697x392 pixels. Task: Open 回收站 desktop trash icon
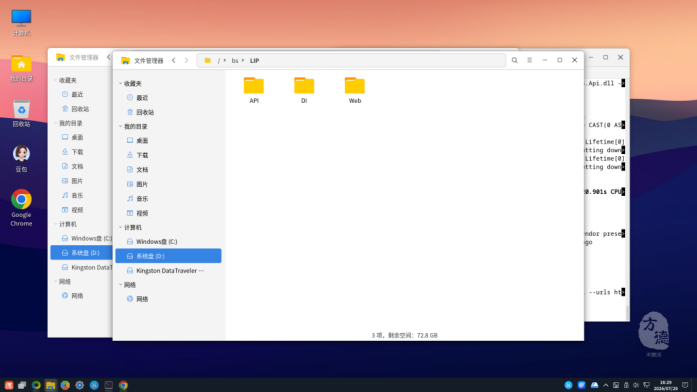21,114
